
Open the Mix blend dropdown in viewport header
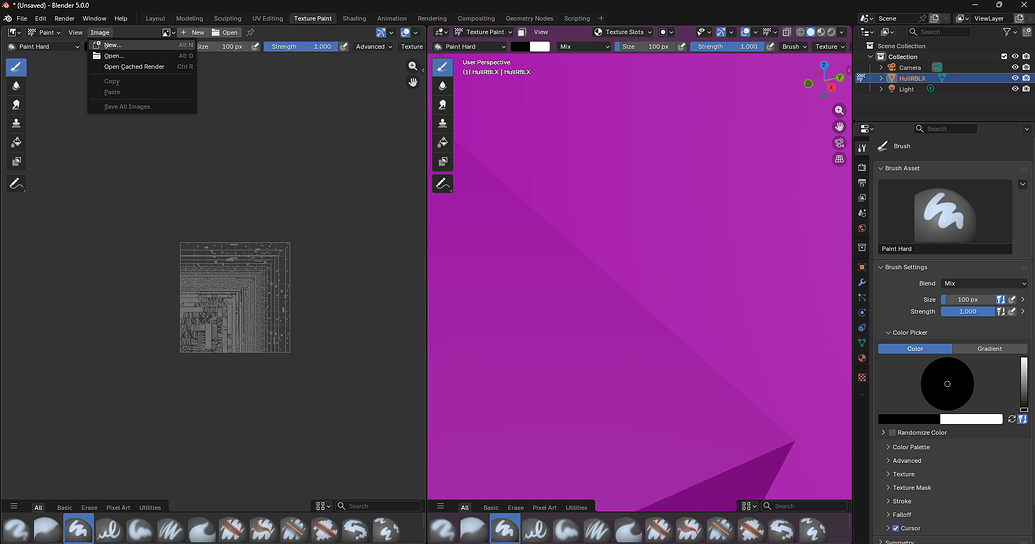point(584,46)
